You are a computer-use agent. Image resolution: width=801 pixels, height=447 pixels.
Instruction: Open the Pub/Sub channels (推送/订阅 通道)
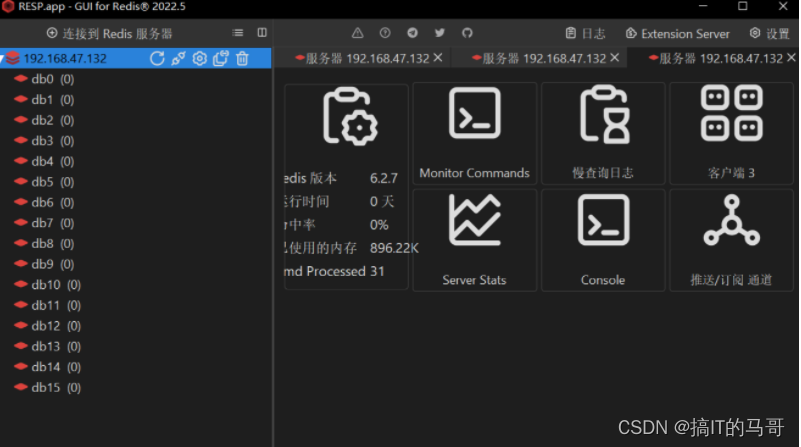point(732,240)
